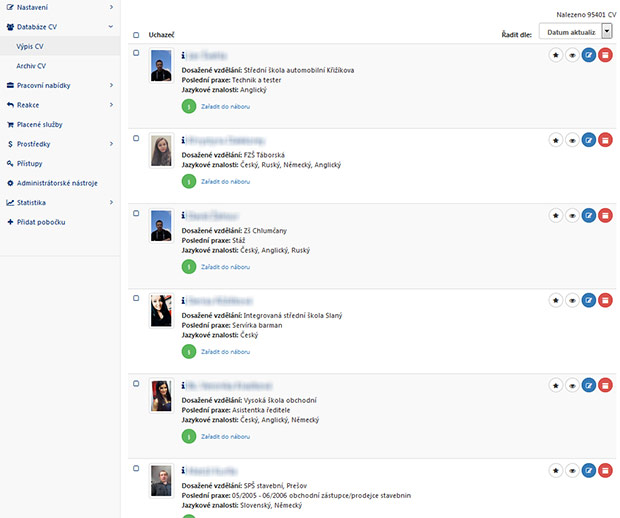Click red archive icon for Servírka barman candidate
Image resolution: width=620 pixels, height=518 pixels.
pos(604,299)
